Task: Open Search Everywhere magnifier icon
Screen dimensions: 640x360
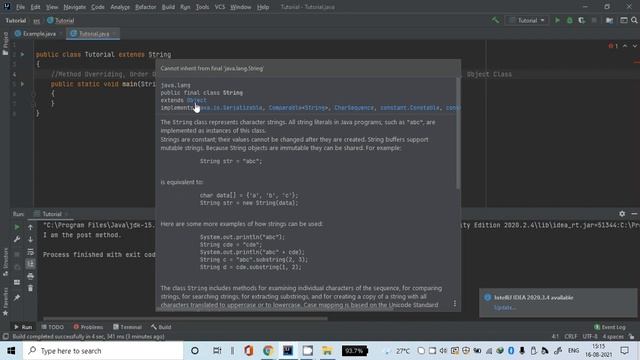Action: click(634, 20)
